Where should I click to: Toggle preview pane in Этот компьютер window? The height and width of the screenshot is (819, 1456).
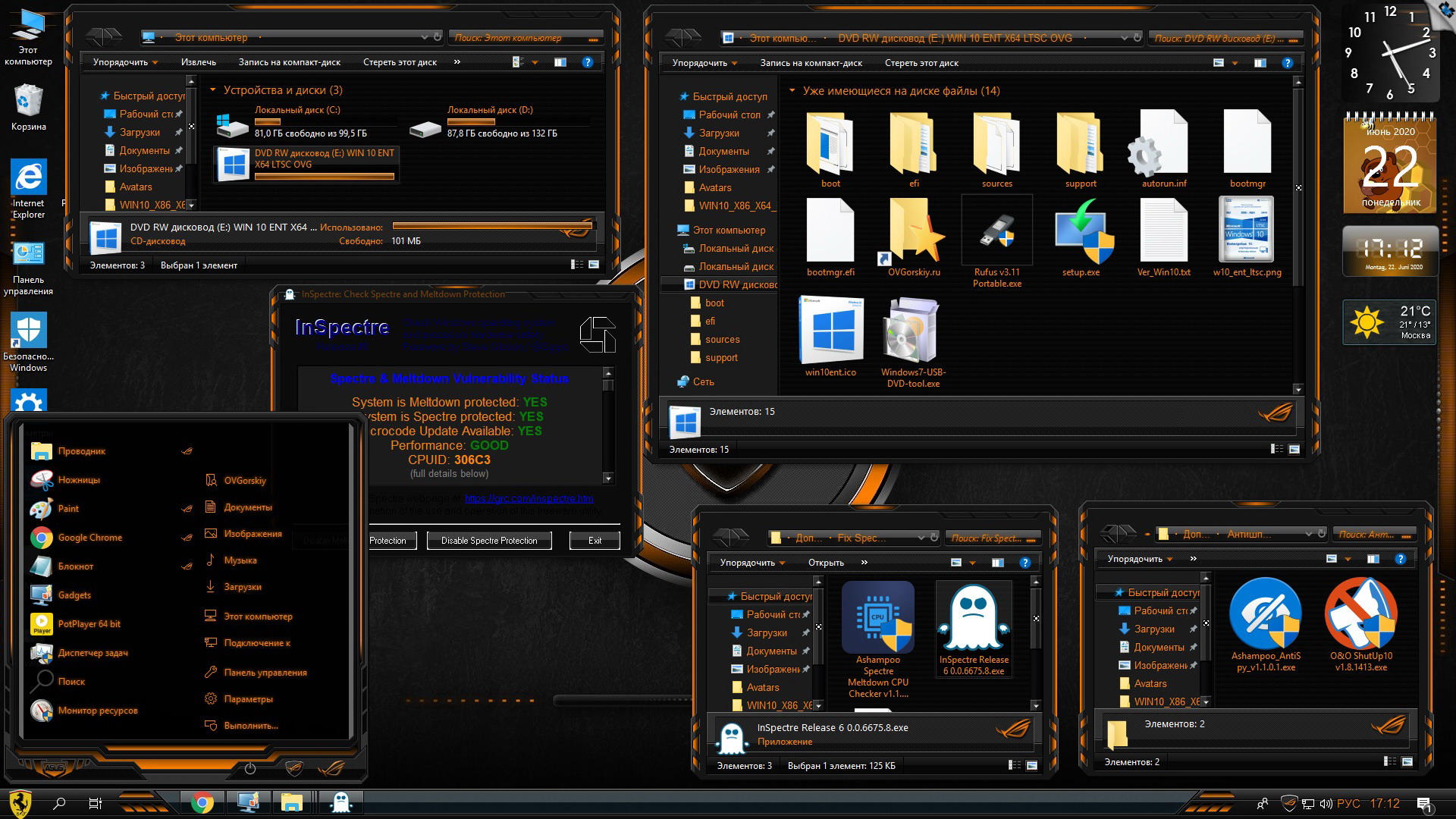click(560, 62)
